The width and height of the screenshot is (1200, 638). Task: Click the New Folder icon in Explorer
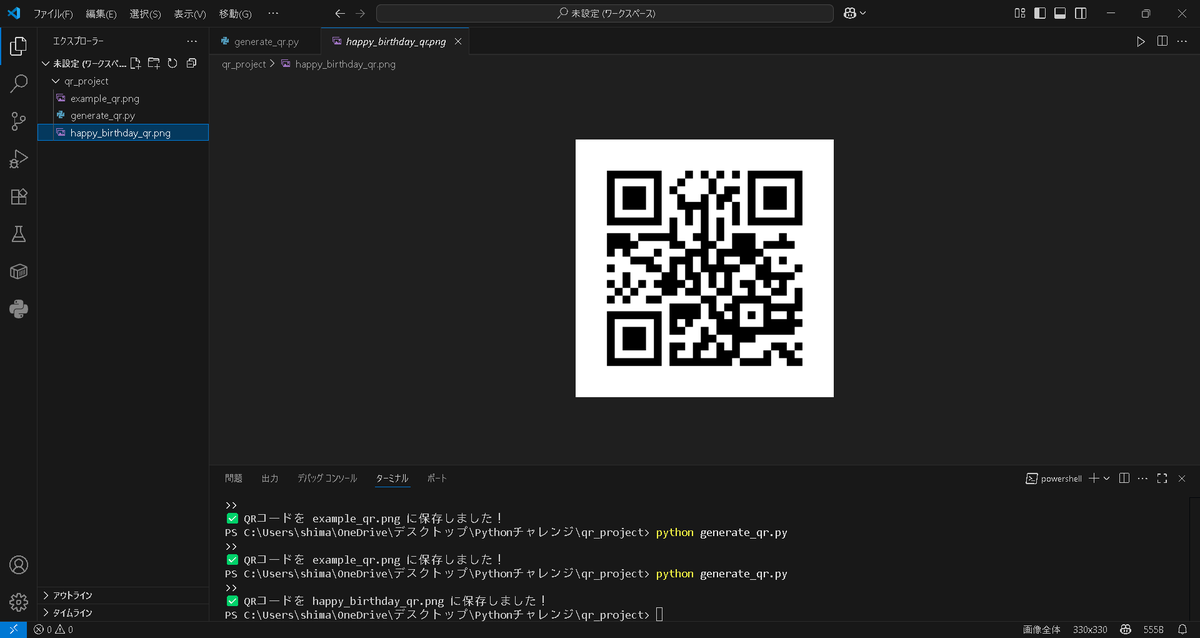coord(153,63)
